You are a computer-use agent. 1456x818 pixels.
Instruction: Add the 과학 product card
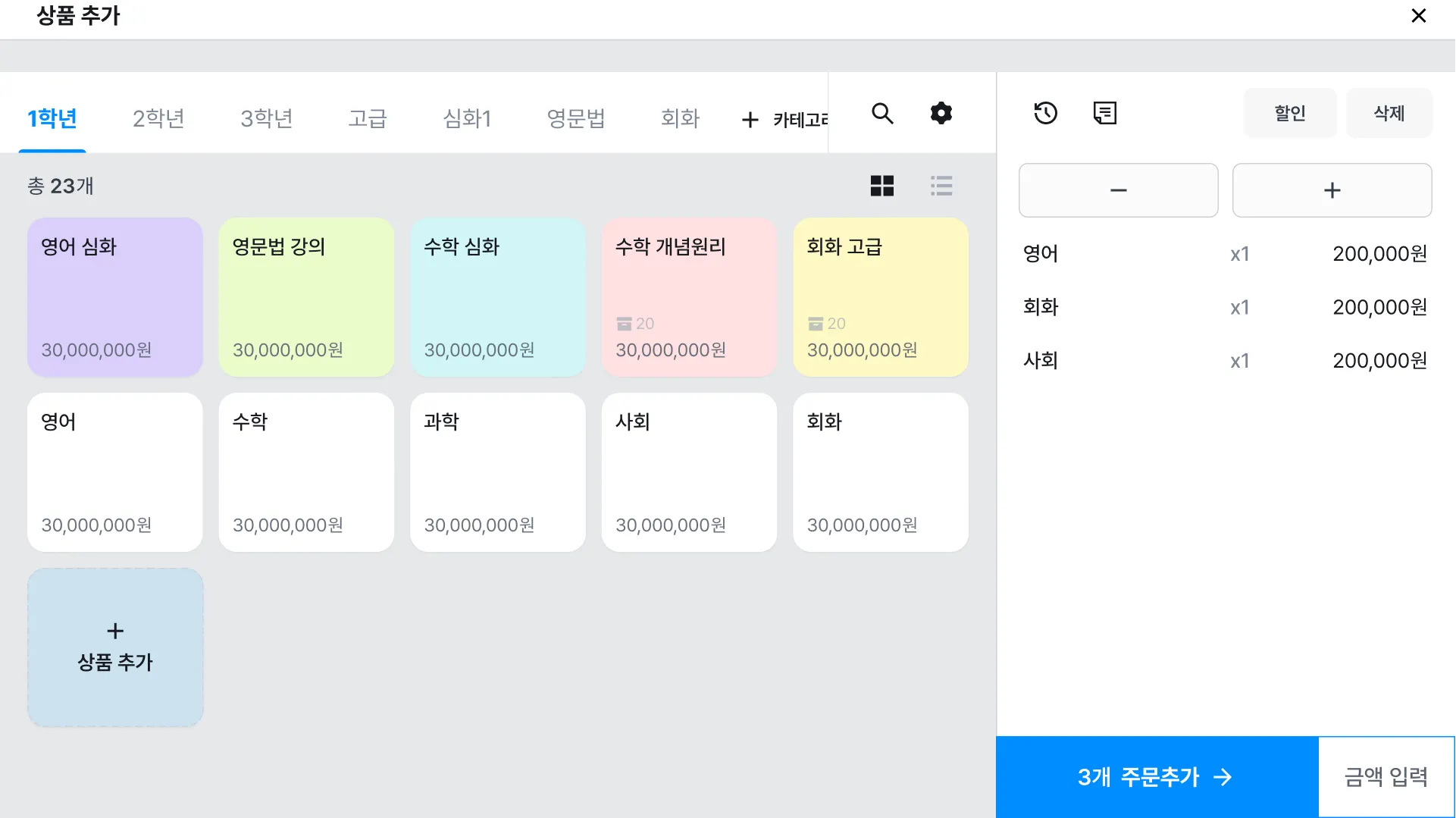tap(498, 472)
